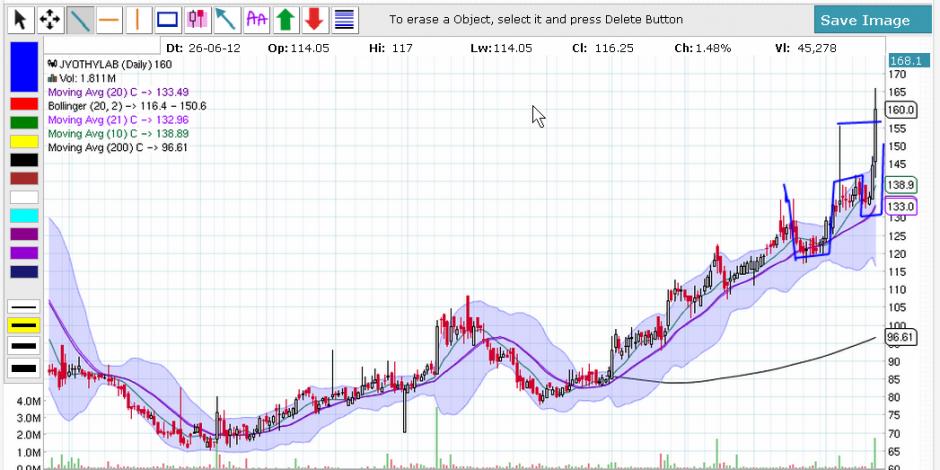Add a green up arrow marker
The width and height of the screenshot is (940, 470).
click(285, 20)
